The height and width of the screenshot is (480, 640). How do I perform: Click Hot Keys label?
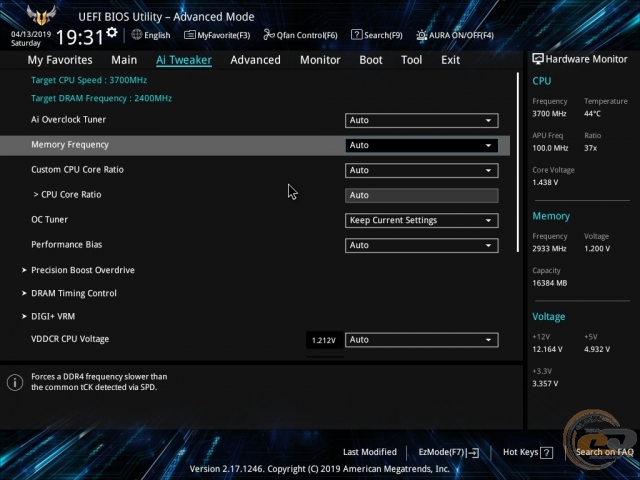520,452
